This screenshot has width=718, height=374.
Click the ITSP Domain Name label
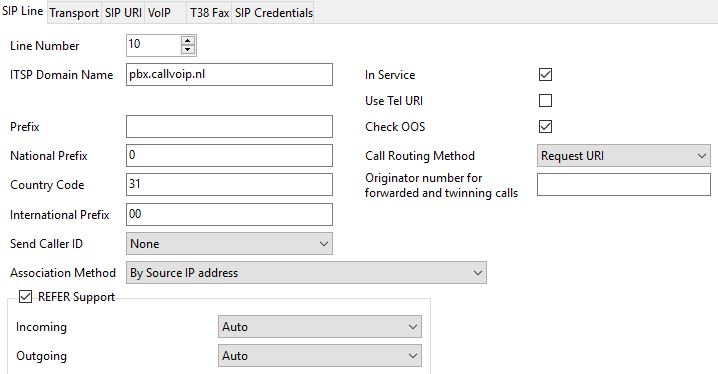[x=61, y=75]
